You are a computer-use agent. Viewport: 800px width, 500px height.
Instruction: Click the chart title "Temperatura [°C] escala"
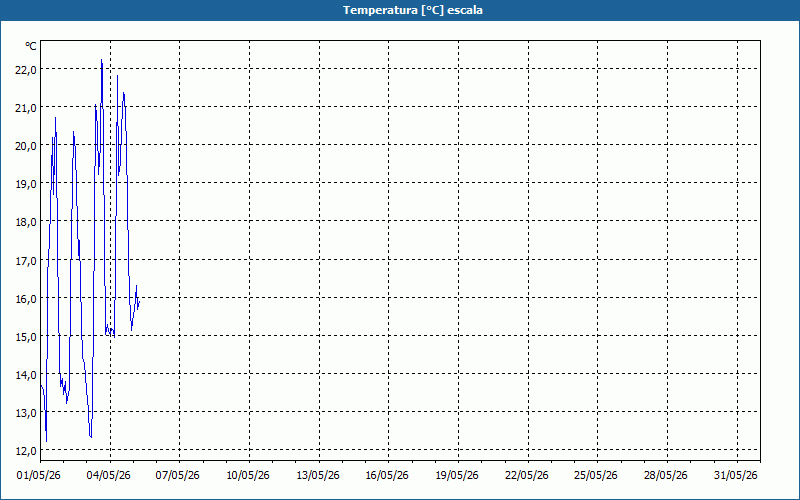tap(413, 10)
